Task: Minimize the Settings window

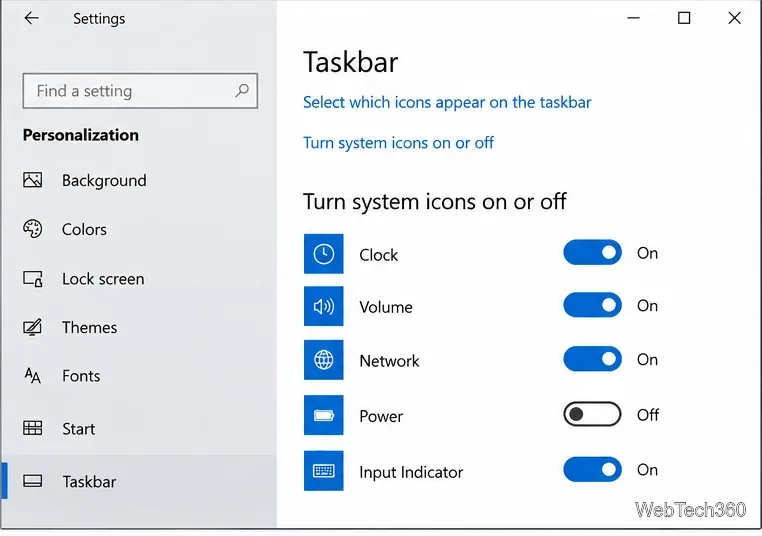Action: click(x=634, y=18)
